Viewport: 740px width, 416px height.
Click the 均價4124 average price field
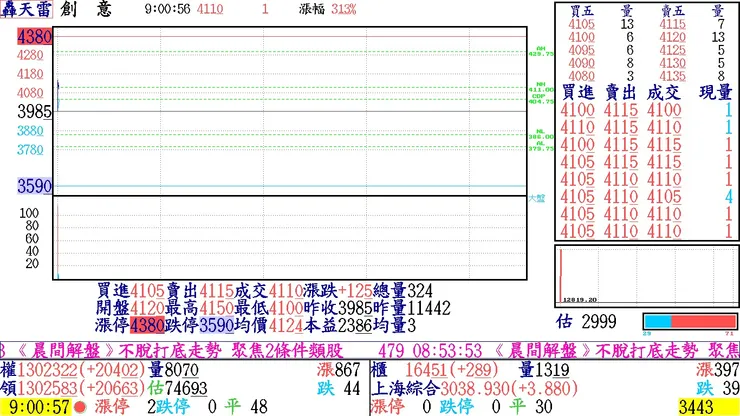click(269, 325)
